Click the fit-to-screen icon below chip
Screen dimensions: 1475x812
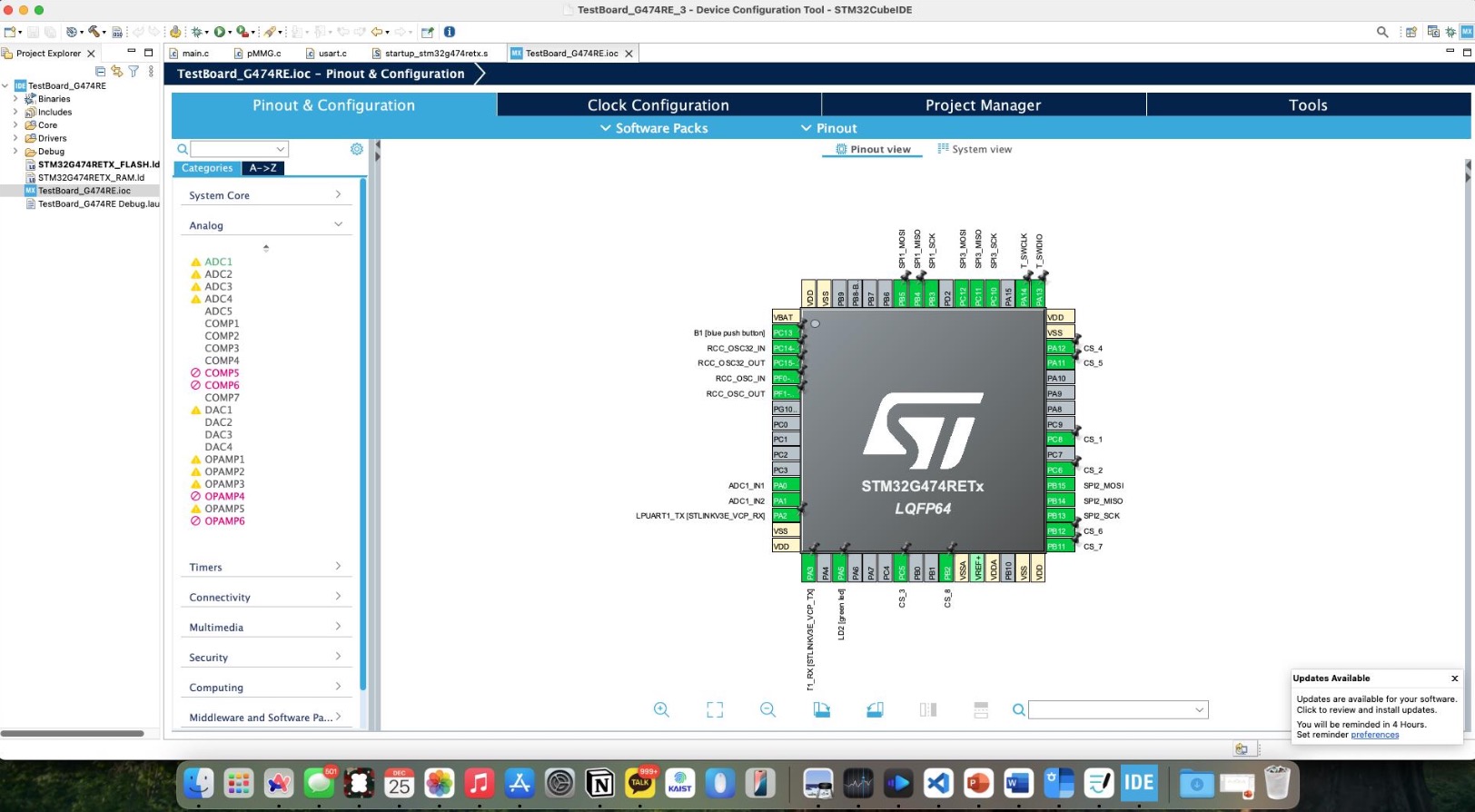pos(715,710)
